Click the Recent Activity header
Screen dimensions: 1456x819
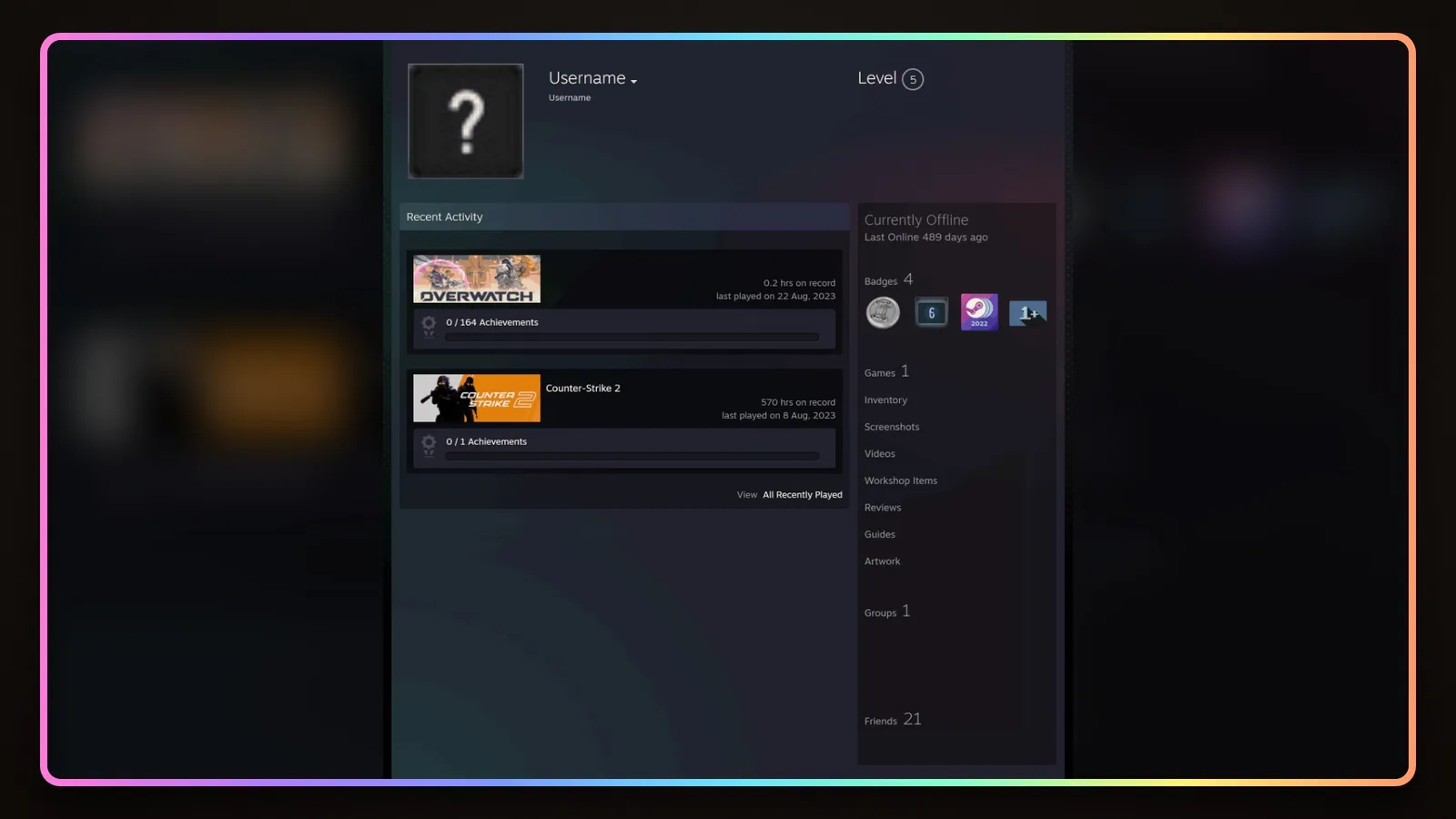click(624, 217)
